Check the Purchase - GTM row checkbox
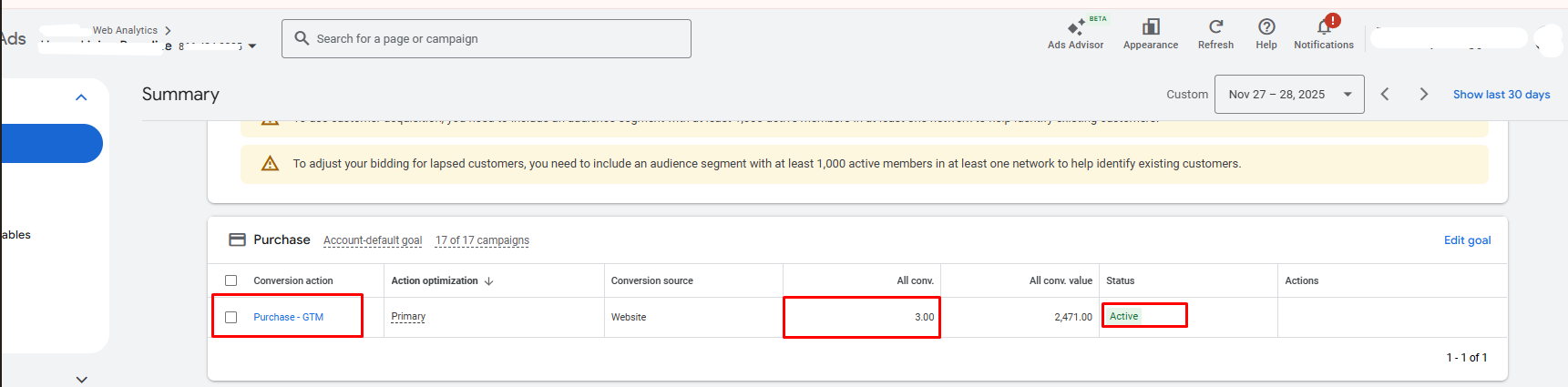This screenshot has height=387, width=1568. (231, 318)
